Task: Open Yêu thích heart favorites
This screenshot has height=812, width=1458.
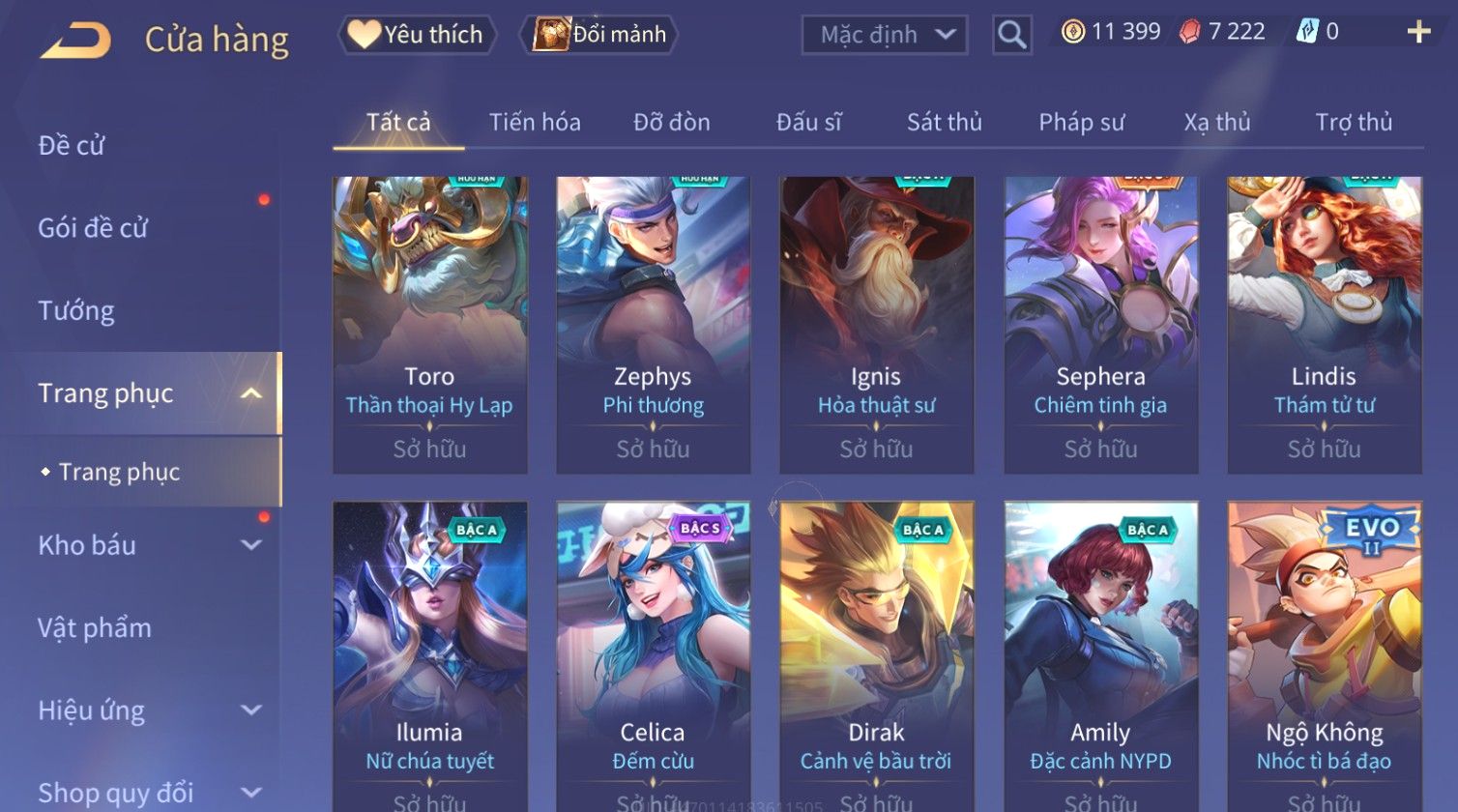Action: tap(417, 35)
